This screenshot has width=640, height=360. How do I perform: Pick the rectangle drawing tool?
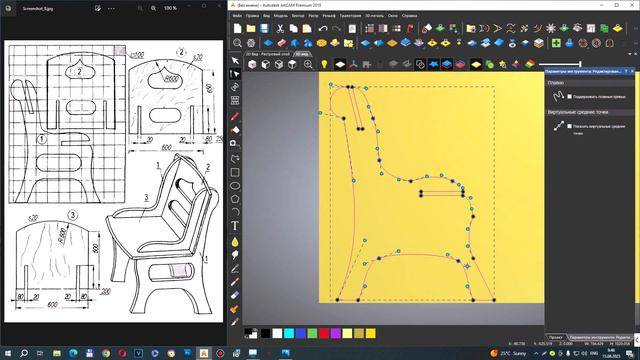[235, 172]
